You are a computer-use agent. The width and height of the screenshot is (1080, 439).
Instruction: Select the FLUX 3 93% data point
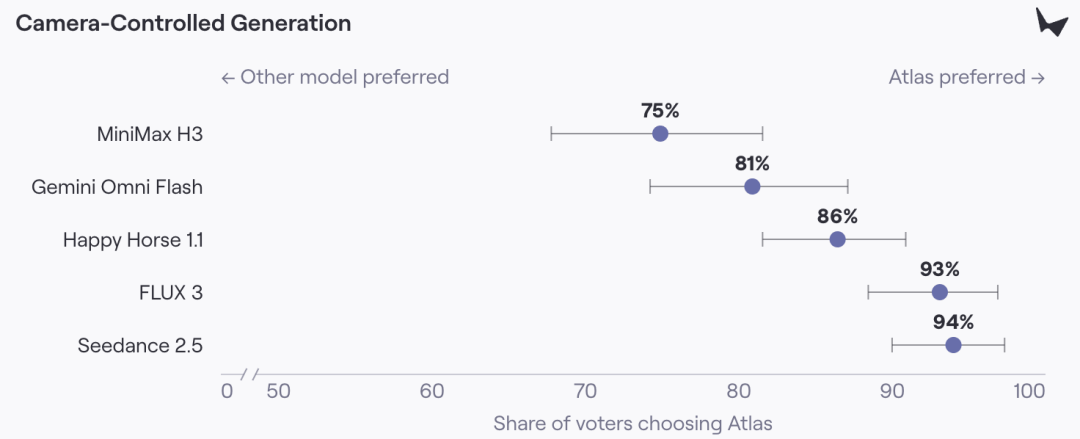(939, 292)
